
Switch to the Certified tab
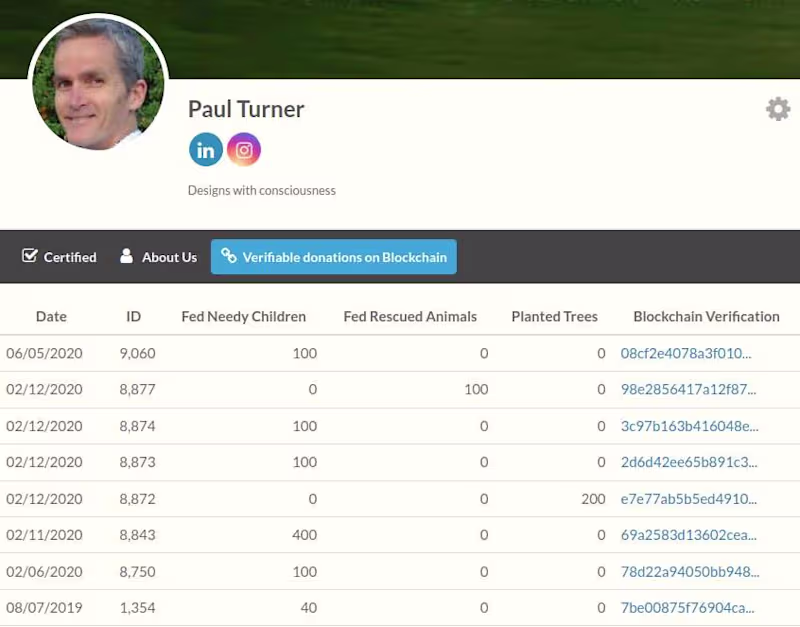click(x=59, y=257)
